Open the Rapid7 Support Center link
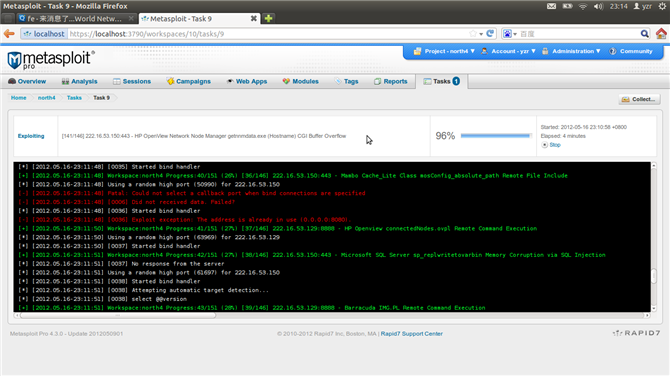The height and width of the screenshot is (376, 670). 411,334
